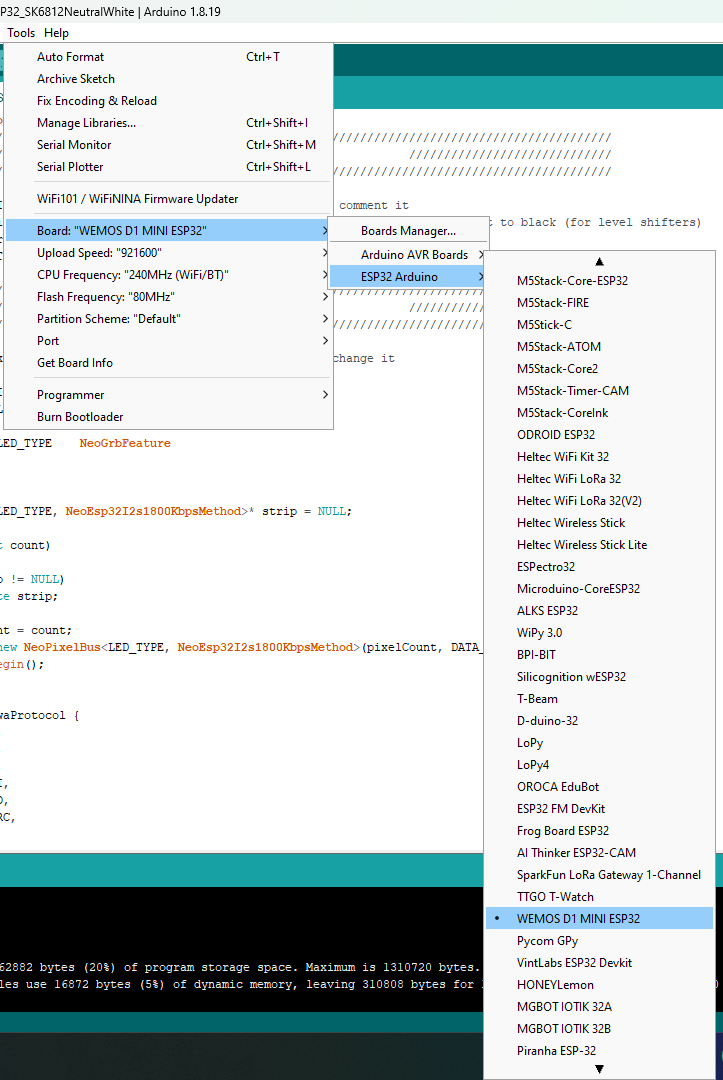The image size is (723, 1080).
Task: Select the WEMOS D1 MINI ESP32 board
Action: [599, 918]
